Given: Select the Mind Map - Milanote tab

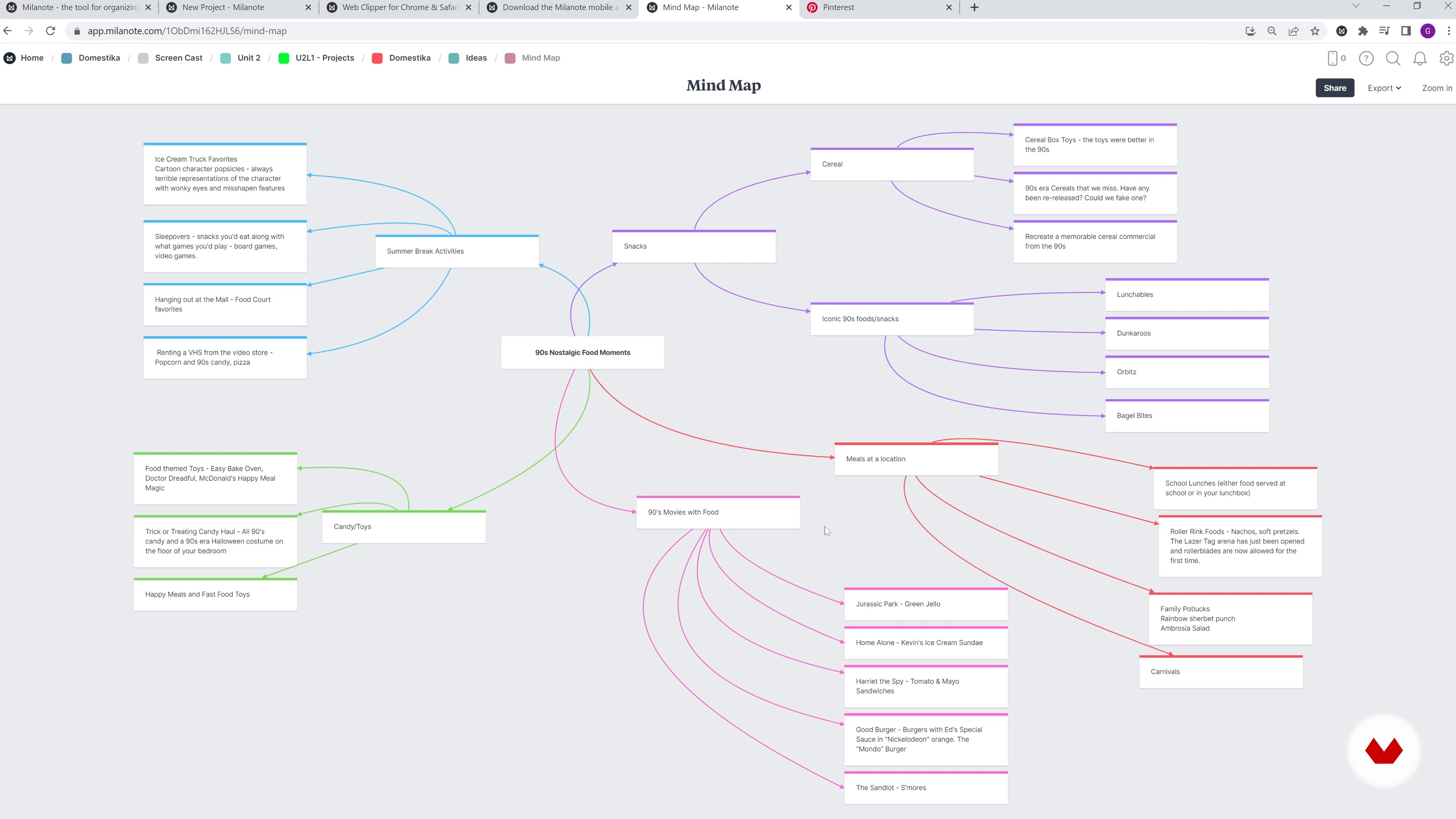Looking at the screenshot, I should 719,7.
